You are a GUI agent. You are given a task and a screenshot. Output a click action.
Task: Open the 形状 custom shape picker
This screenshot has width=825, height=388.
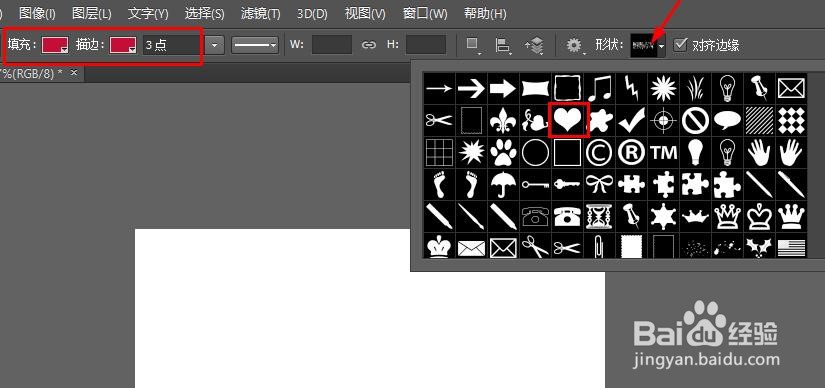click(x=648, y=46)
